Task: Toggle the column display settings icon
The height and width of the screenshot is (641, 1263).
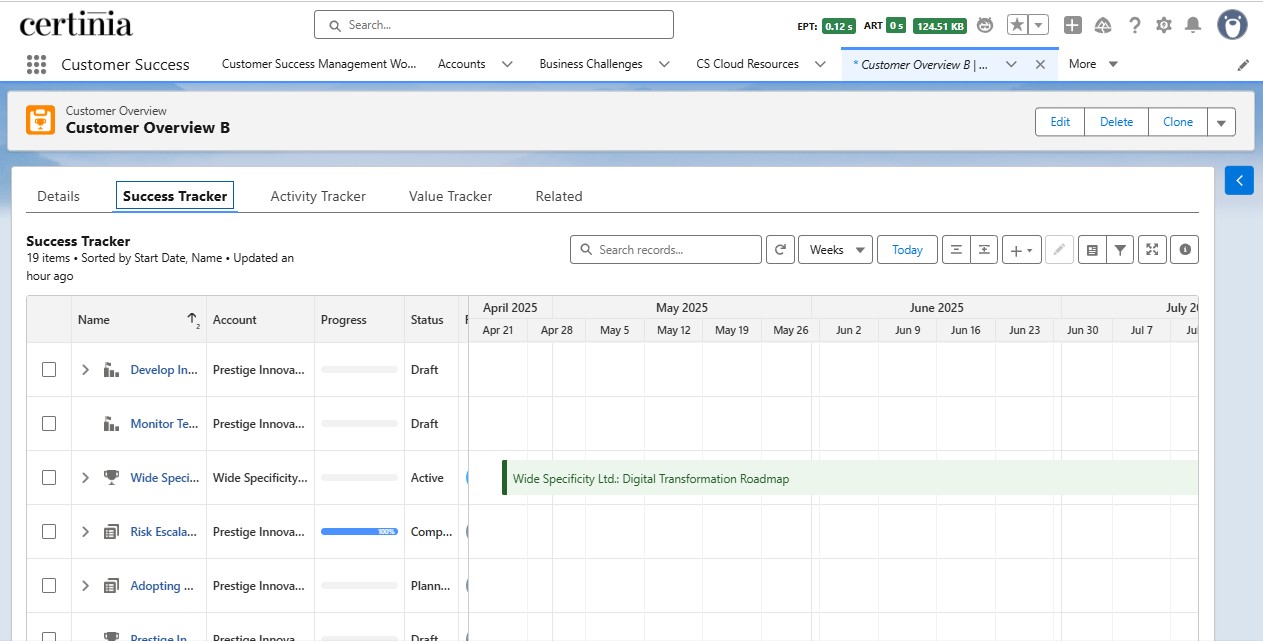Action: click(1092, 250)
